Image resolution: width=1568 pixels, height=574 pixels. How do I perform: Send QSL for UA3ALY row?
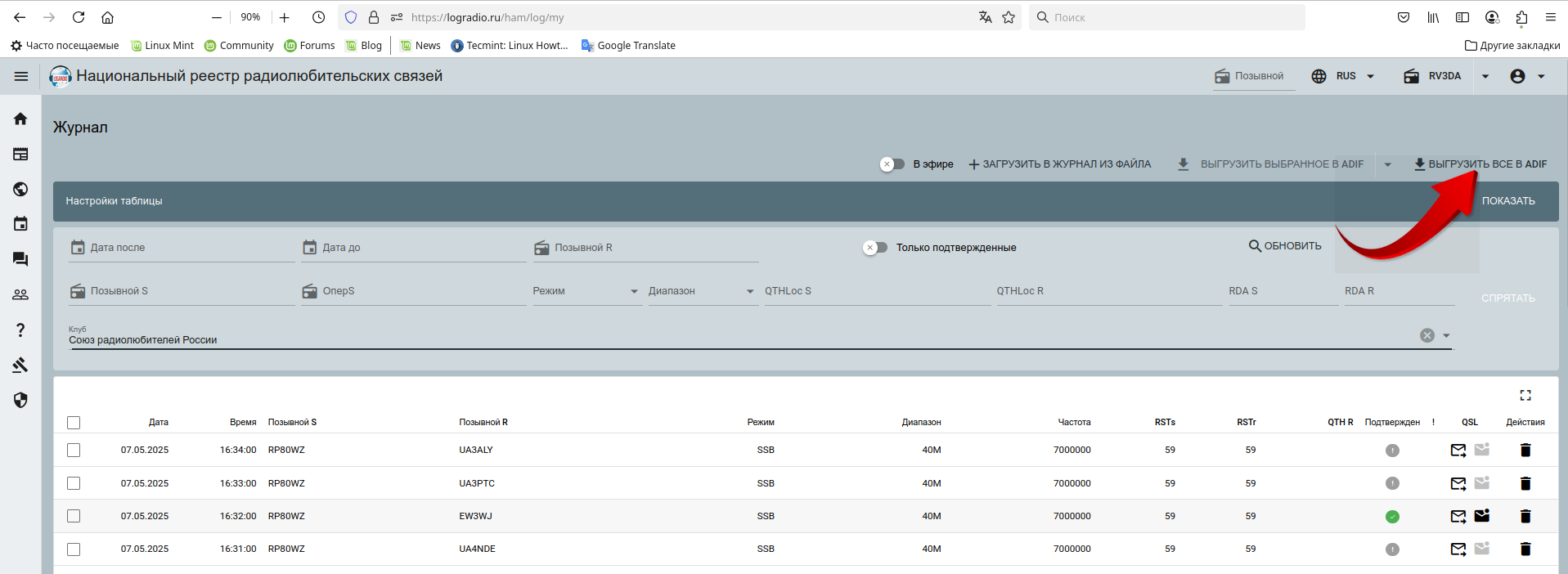tap(1458, 450)
